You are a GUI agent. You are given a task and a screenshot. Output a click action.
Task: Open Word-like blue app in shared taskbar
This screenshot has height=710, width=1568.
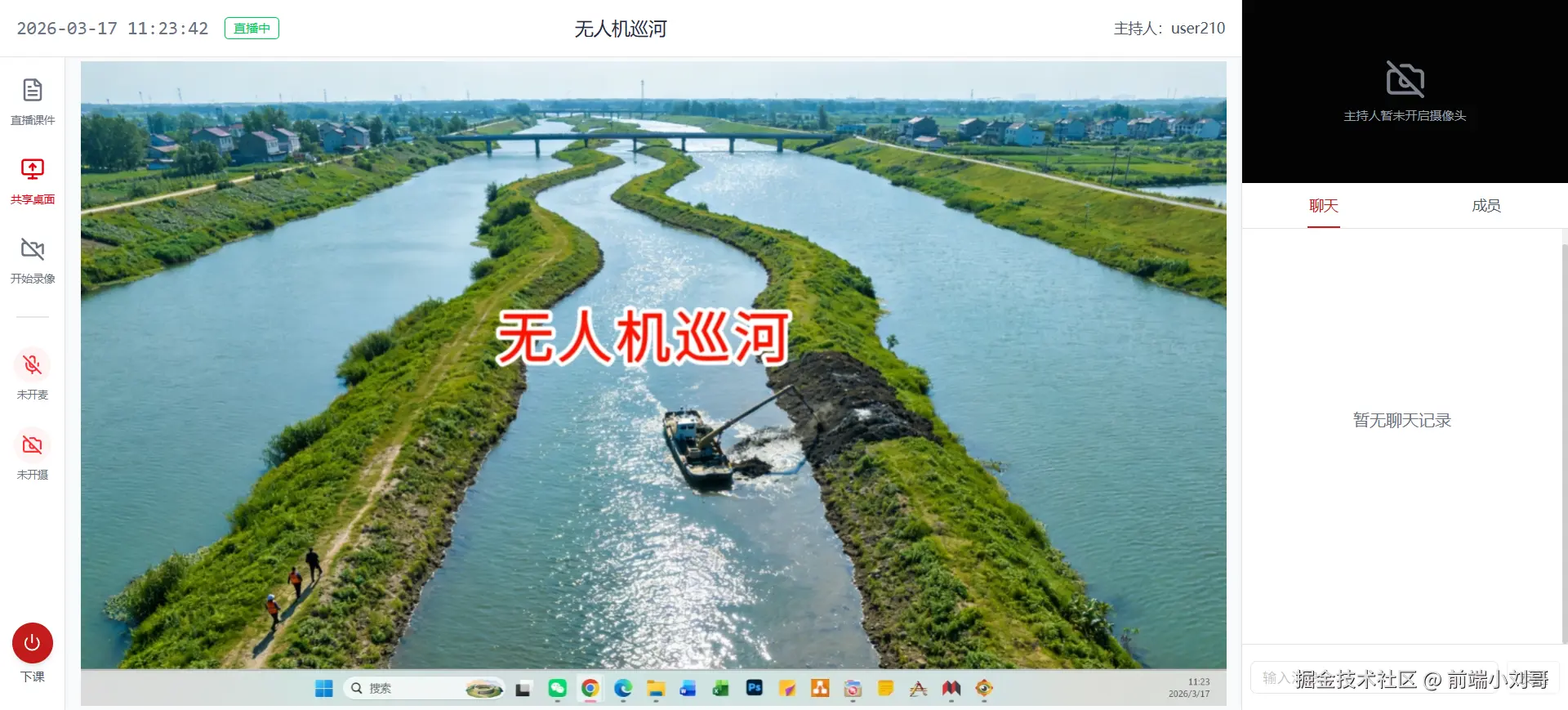coord(688,689)
